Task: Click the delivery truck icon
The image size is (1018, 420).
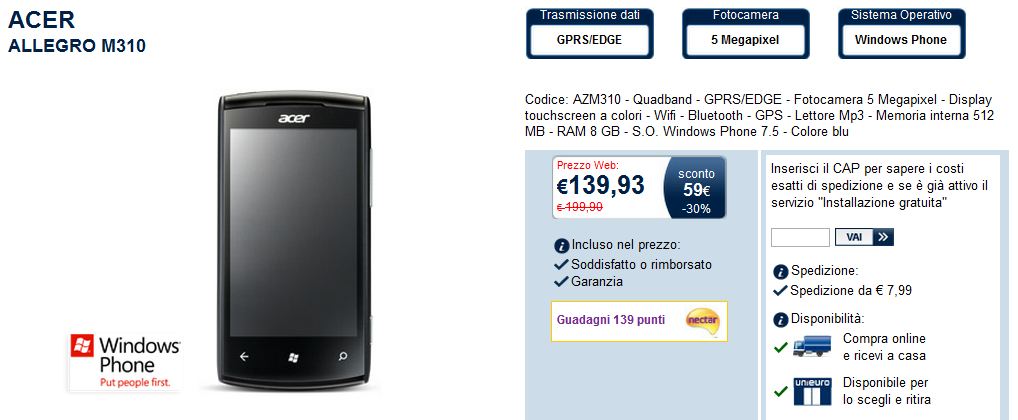Action: pos(812,347)
